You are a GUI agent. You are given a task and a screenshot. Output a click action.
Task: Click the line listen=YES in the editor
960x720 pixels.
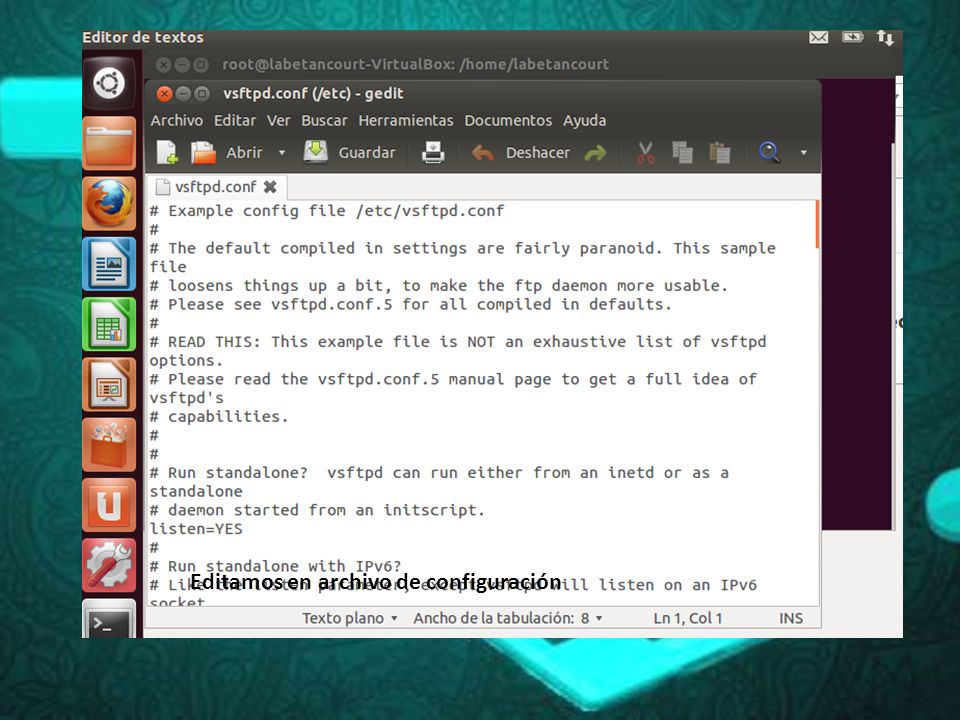[196, 529]
